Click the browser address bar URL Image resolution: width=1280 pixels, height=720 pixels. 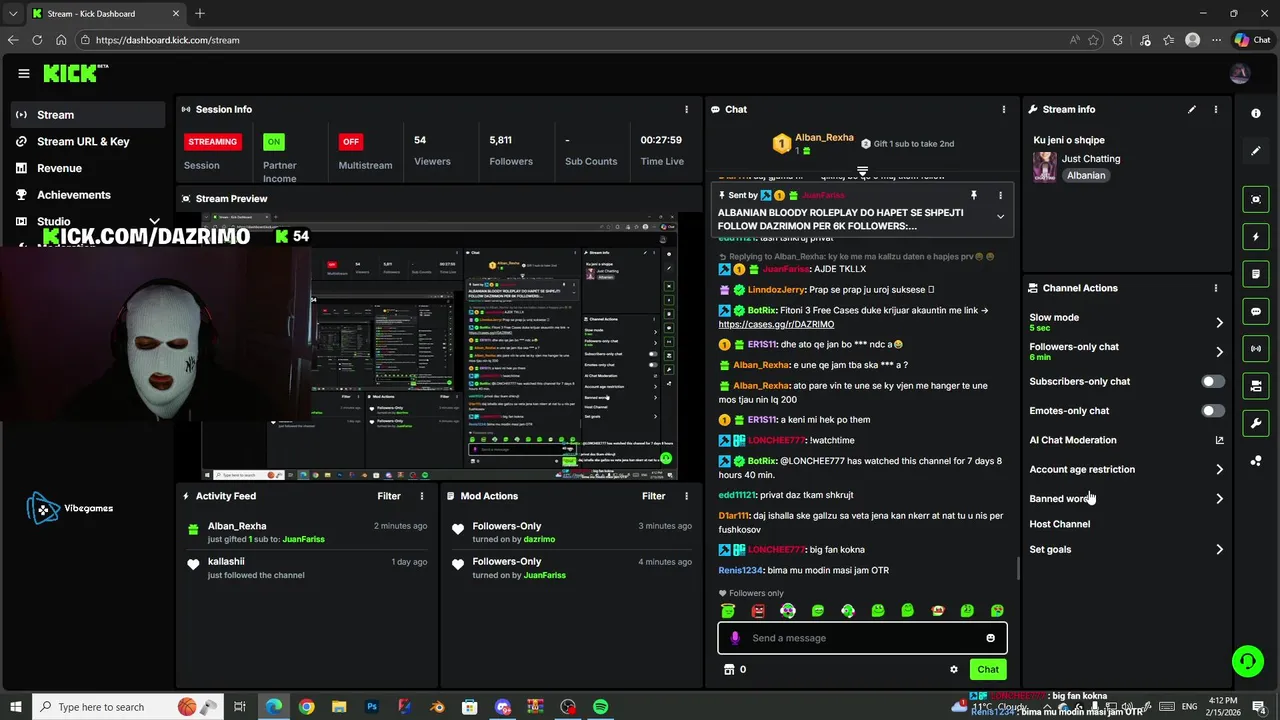[x=168, y=40]
